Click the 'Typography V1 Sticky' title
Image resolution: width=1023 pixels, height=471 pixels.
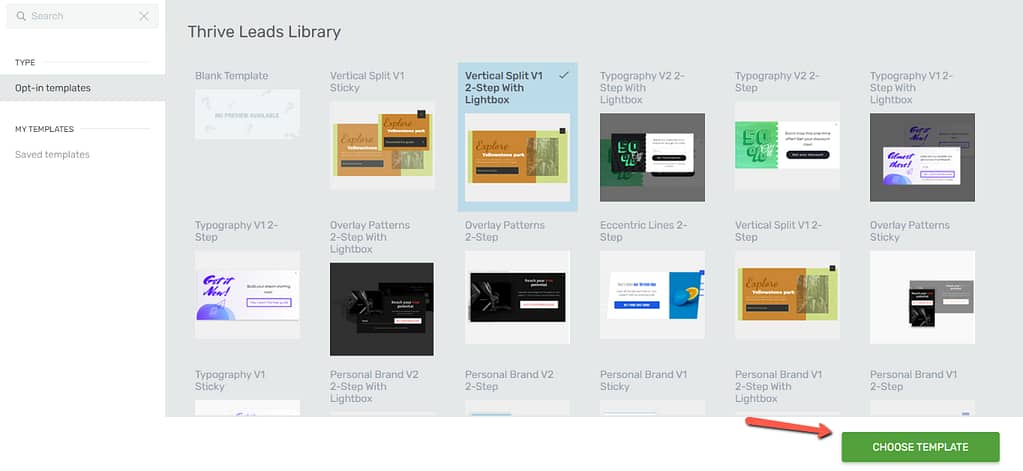(230, 380)
